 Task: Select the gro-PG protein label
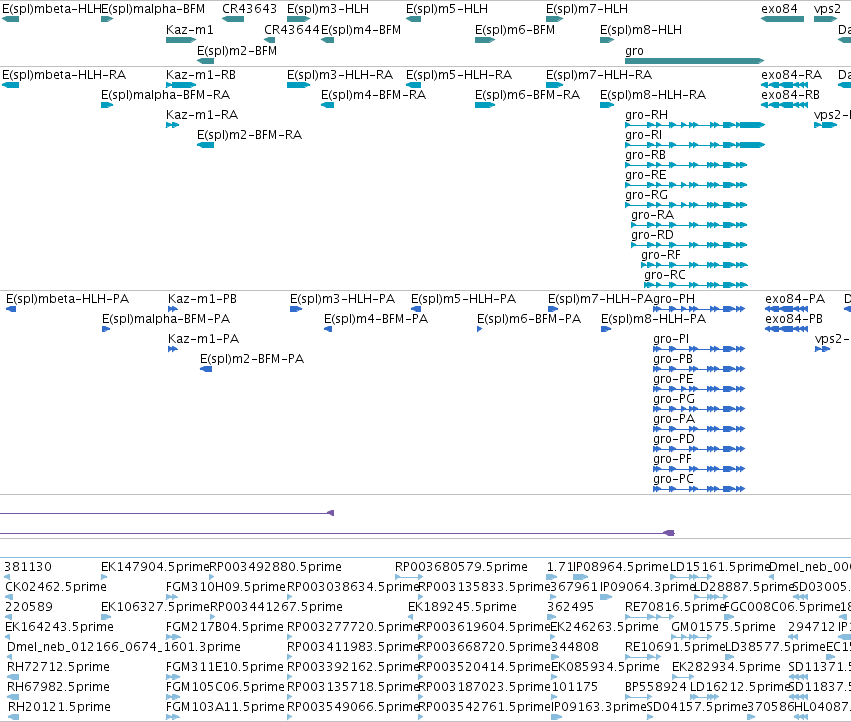click(674, 399)
